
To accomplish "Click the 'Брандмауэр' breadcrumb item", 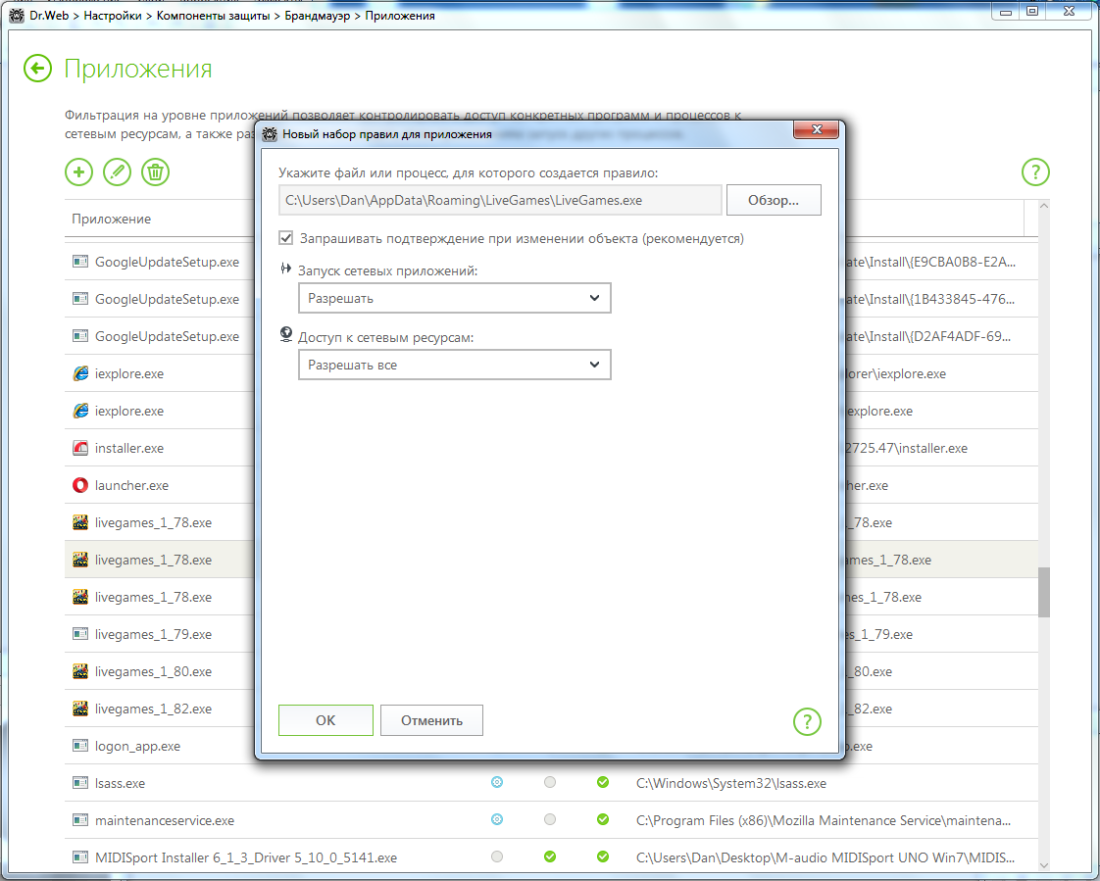I will [317, 15].
